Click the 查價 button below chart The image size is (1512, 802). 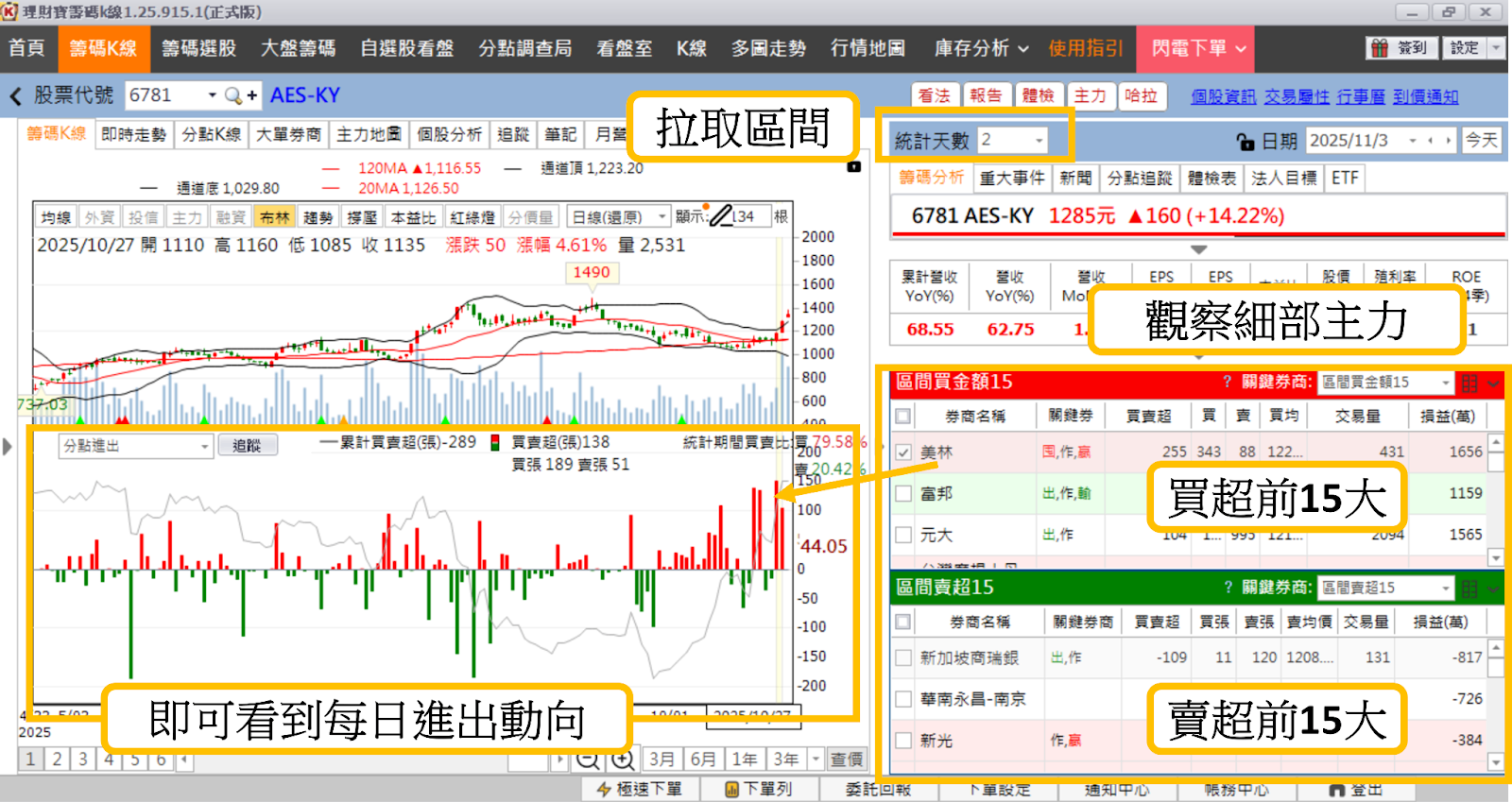847,759
